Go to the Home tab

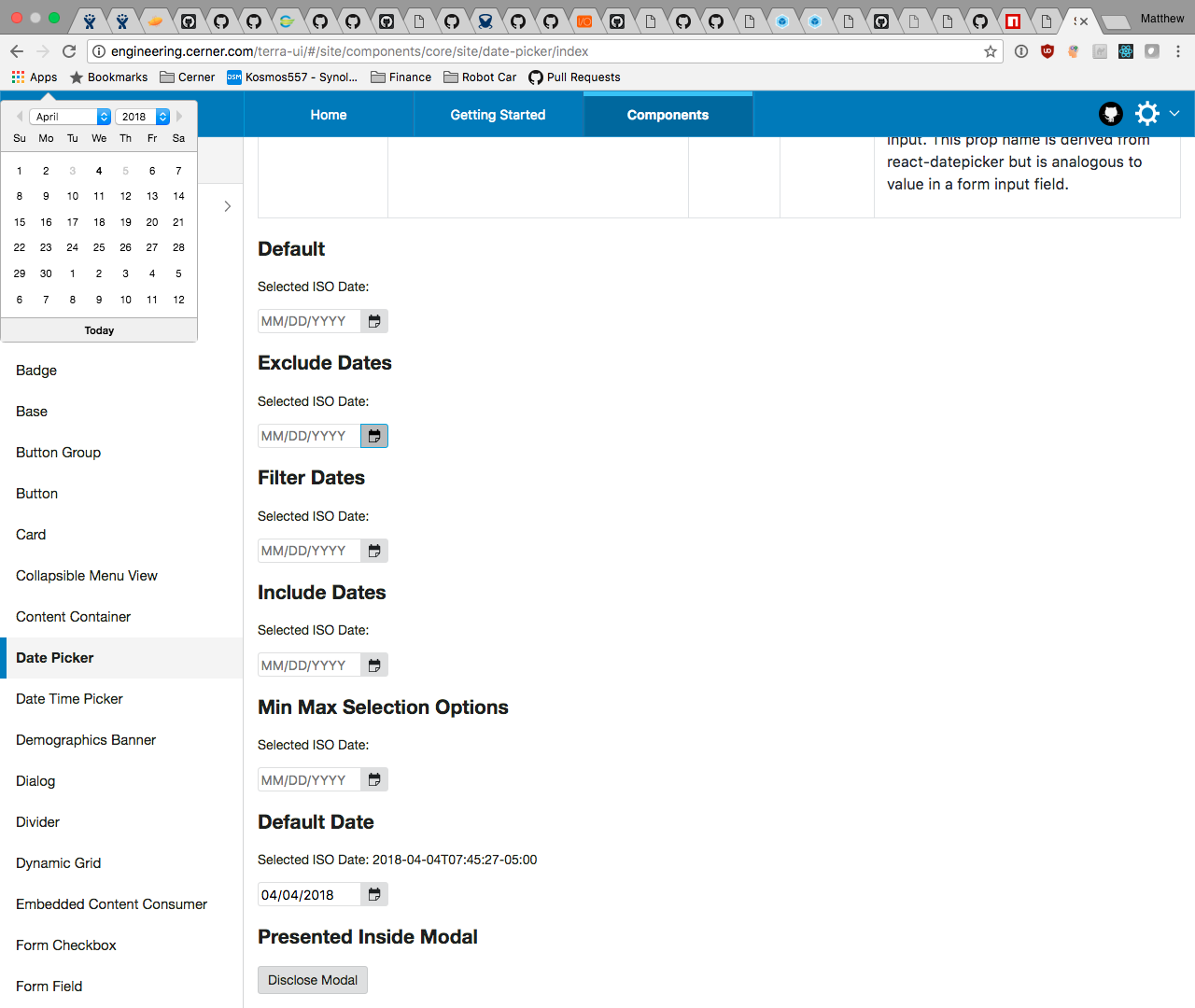tap(328, 113)
